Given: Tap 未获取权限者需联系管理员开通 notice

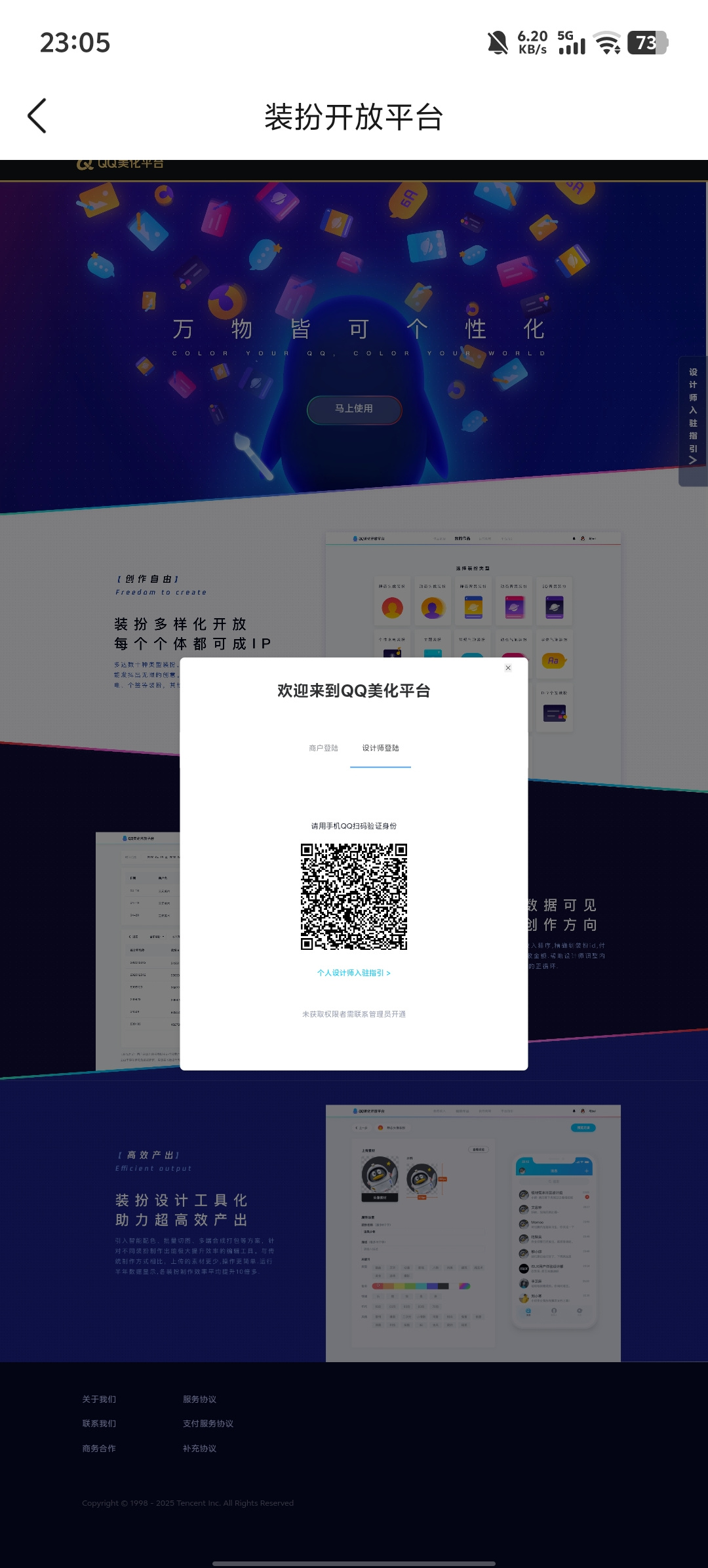Looking at the screenshot, I should pyautogui.click(x=354, y=1014).
